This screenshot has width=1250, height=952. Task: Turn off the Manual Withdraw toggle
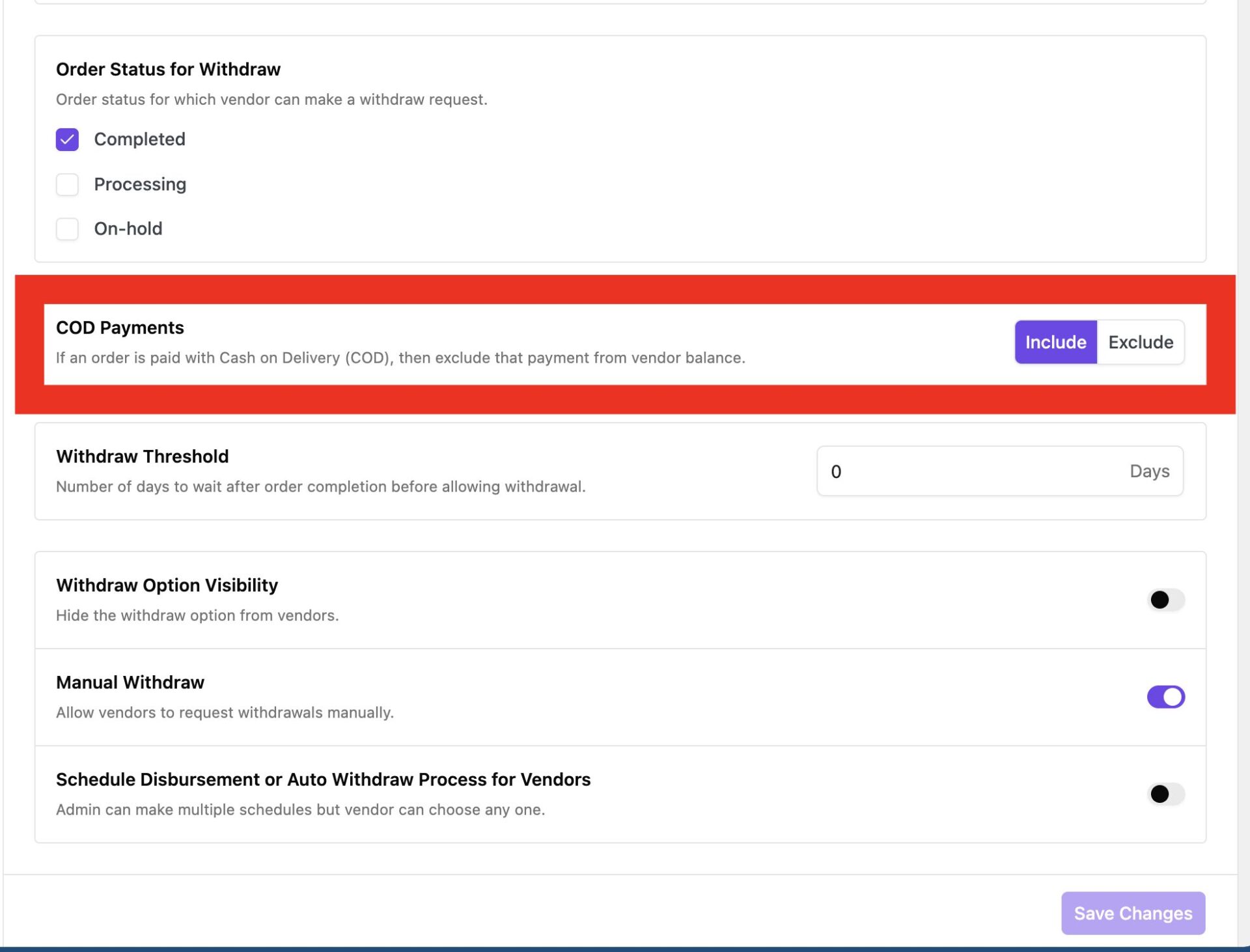1165,697
